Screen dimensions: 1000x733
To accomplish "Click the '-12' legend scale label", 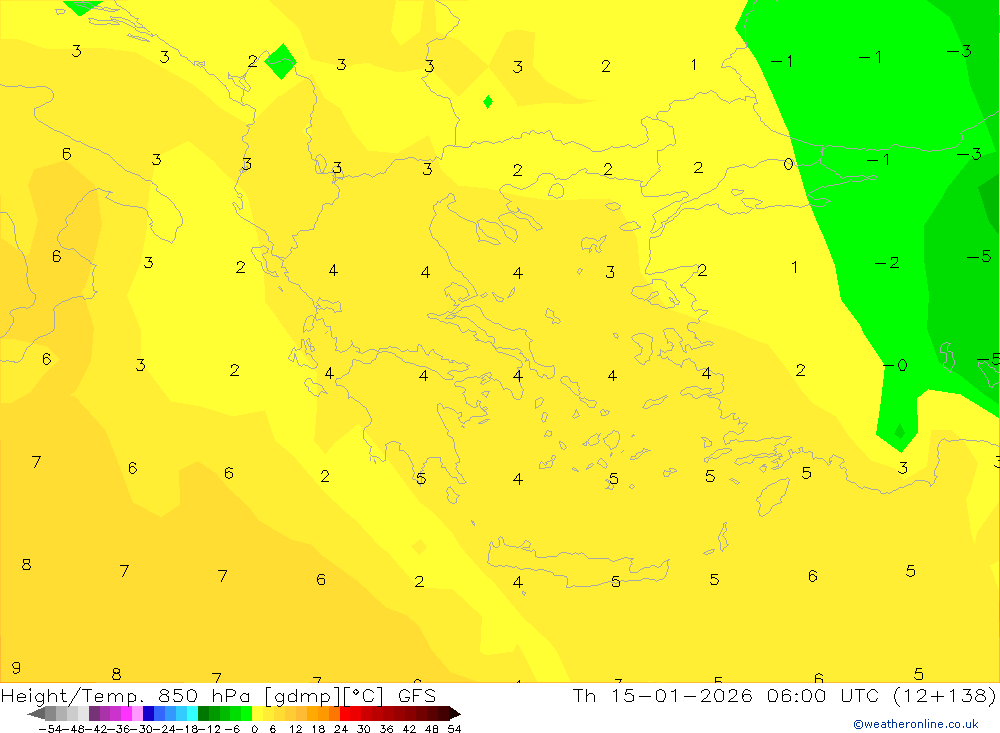I will coord(210,729).
